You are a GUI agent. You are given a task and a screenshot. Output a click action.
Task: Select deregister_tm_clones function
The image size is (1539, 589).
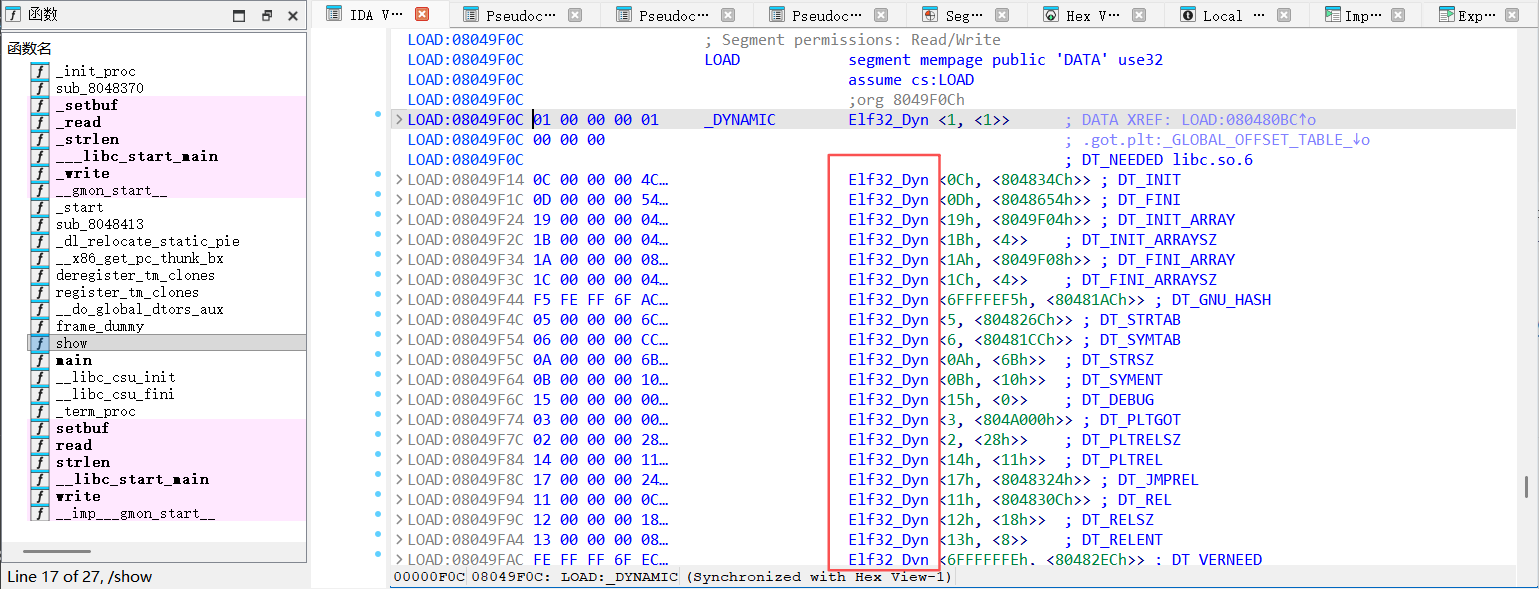click(x=166, y=275)
